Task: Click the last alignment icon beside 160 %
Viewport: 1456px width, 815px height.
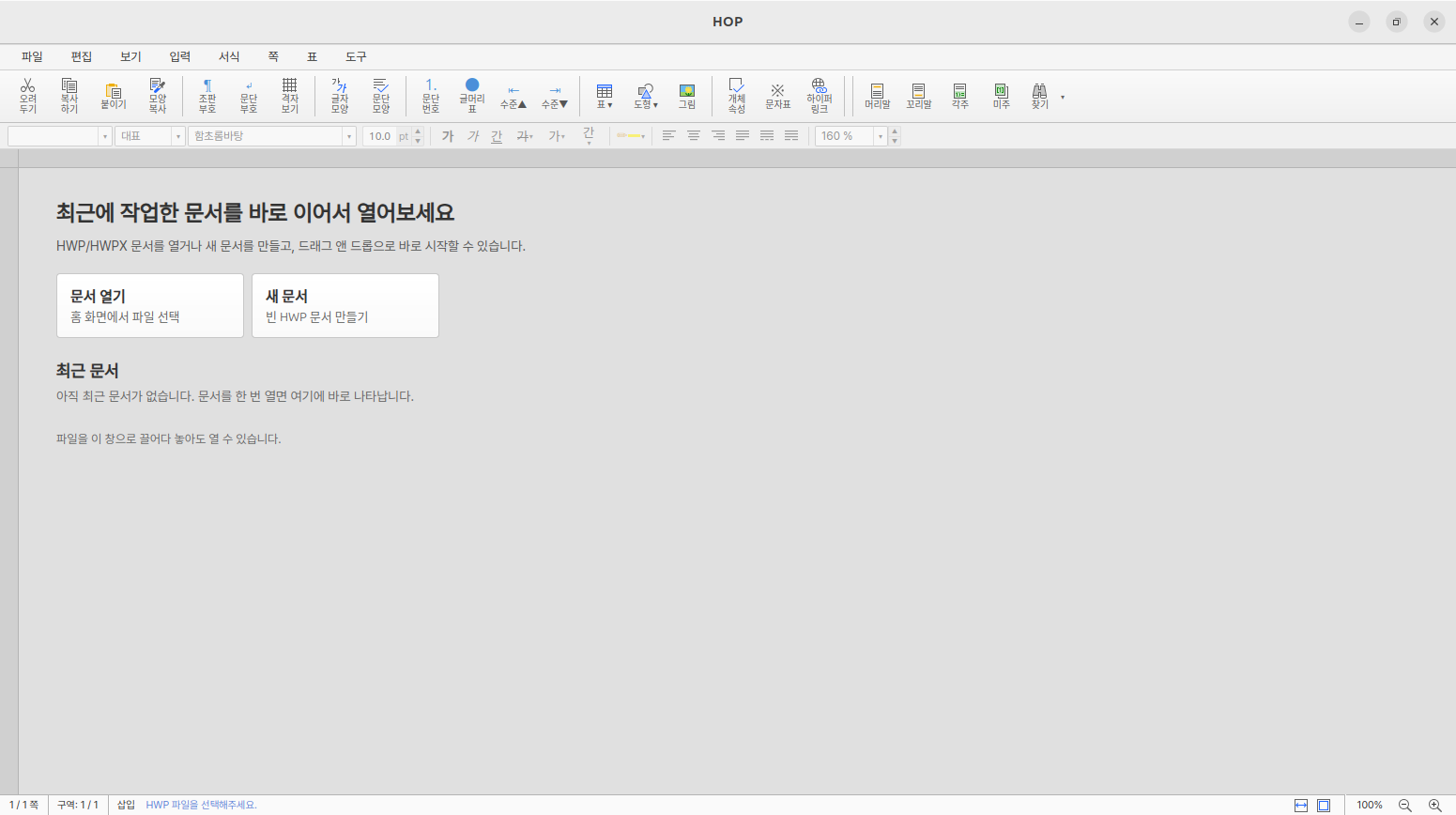Action: 791,136
